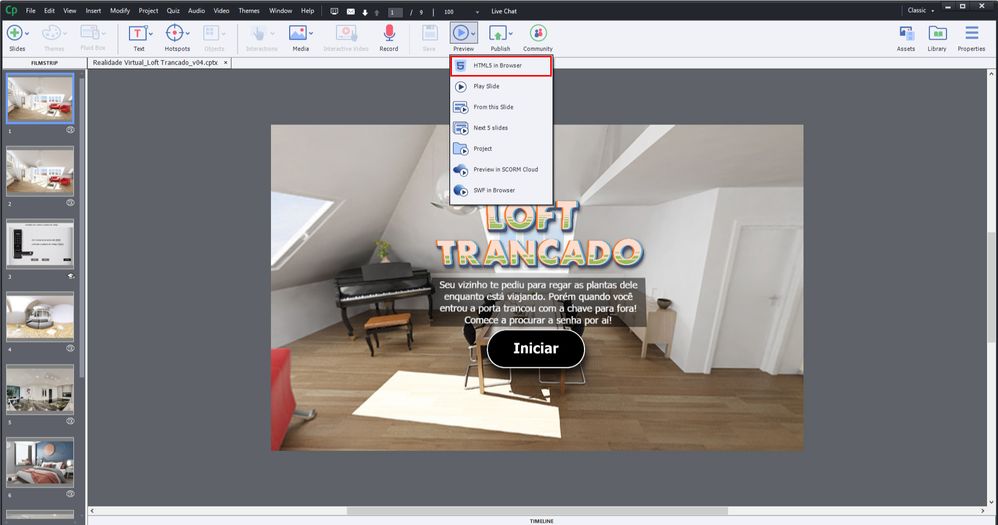The image size is (998, 525).
Task: Open the Assets panel icon
Action: [x=905, y=34]
